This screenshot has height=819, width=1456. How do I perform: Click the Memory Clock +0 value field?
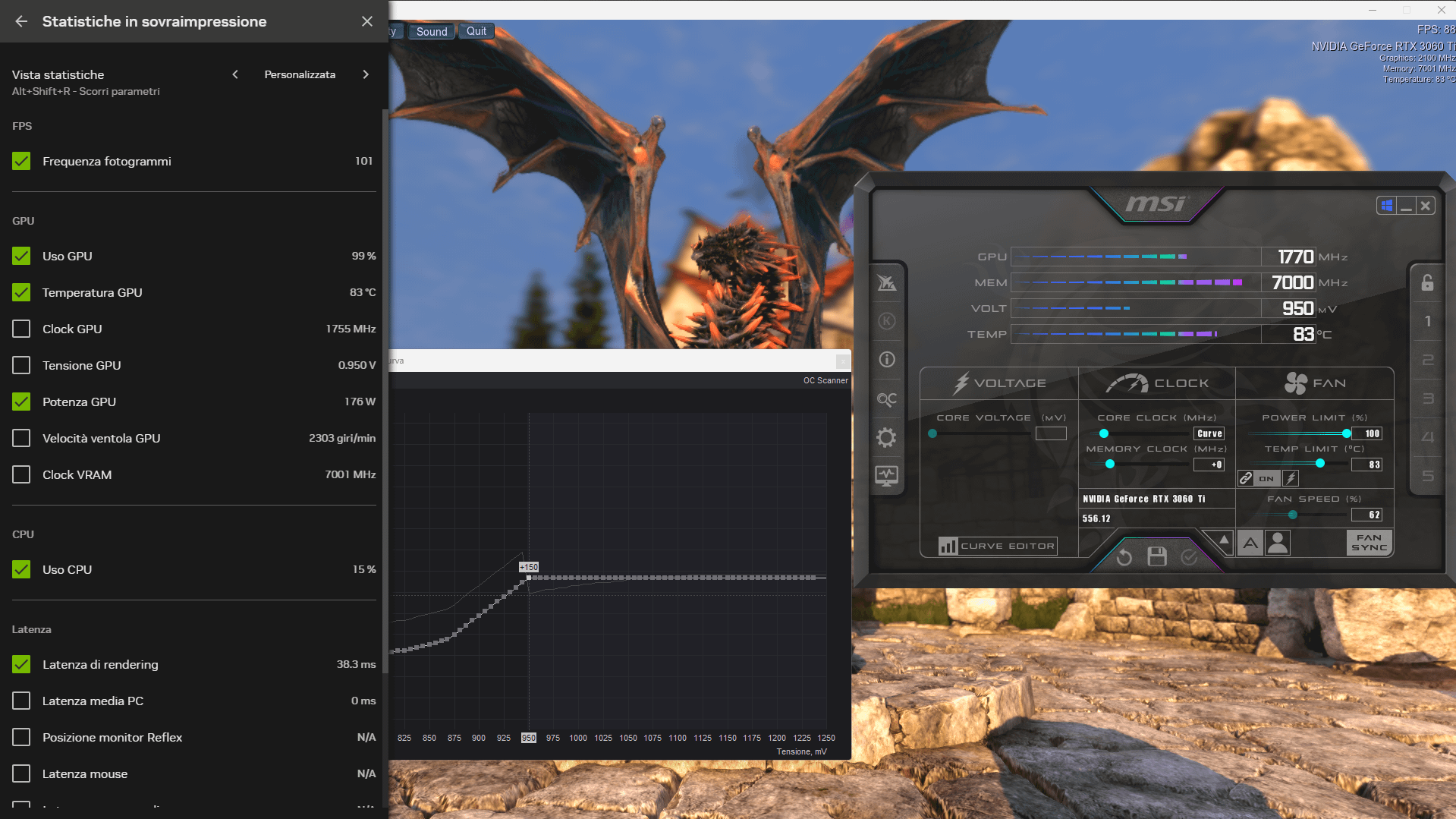pyautogui.click(x=1209, y=465)
